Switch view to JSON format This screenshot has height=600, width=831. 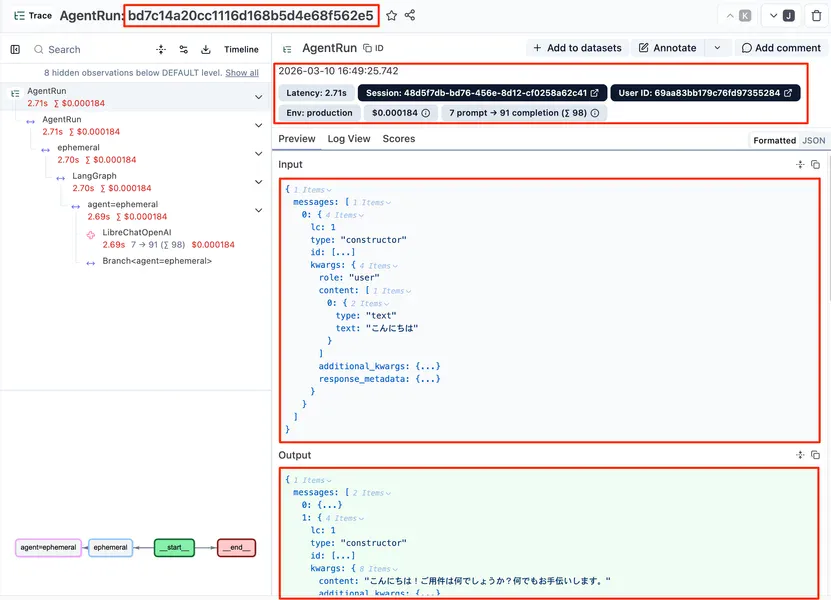pos(814,141)
